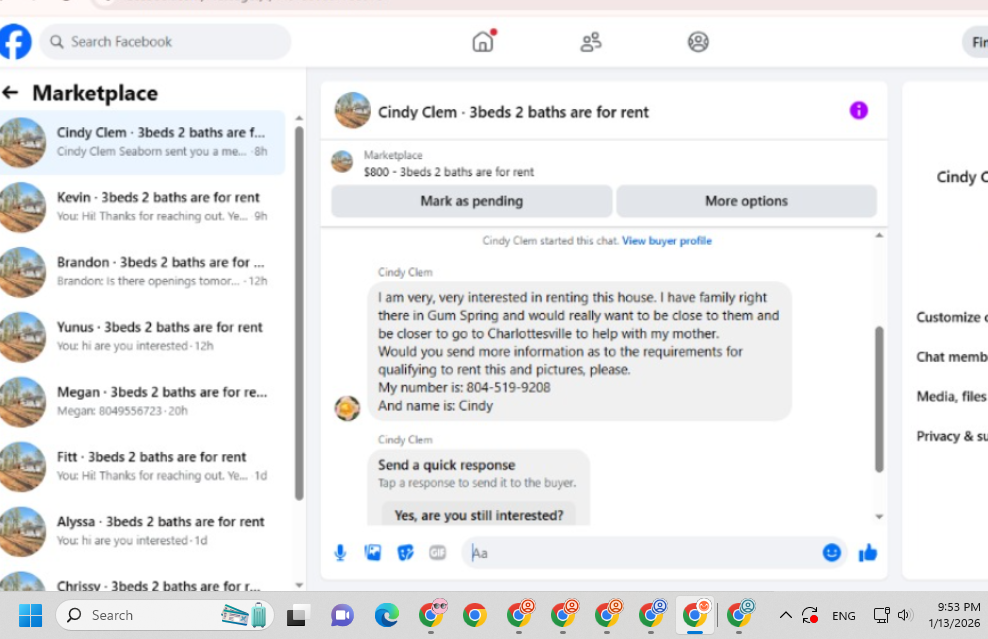
Task: Open Cindy Clem conversation in list
Action: pyautogui.click(x=142, y=142)
